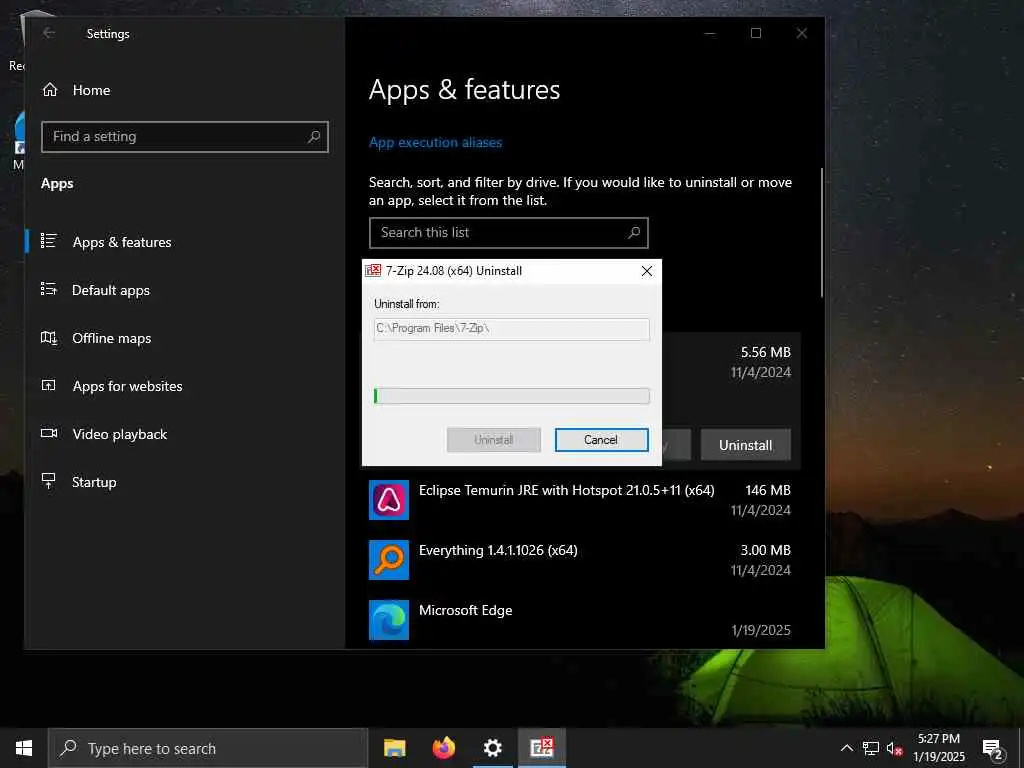
Task: Click the 146 MB size value
Action: tap(768, 490)
